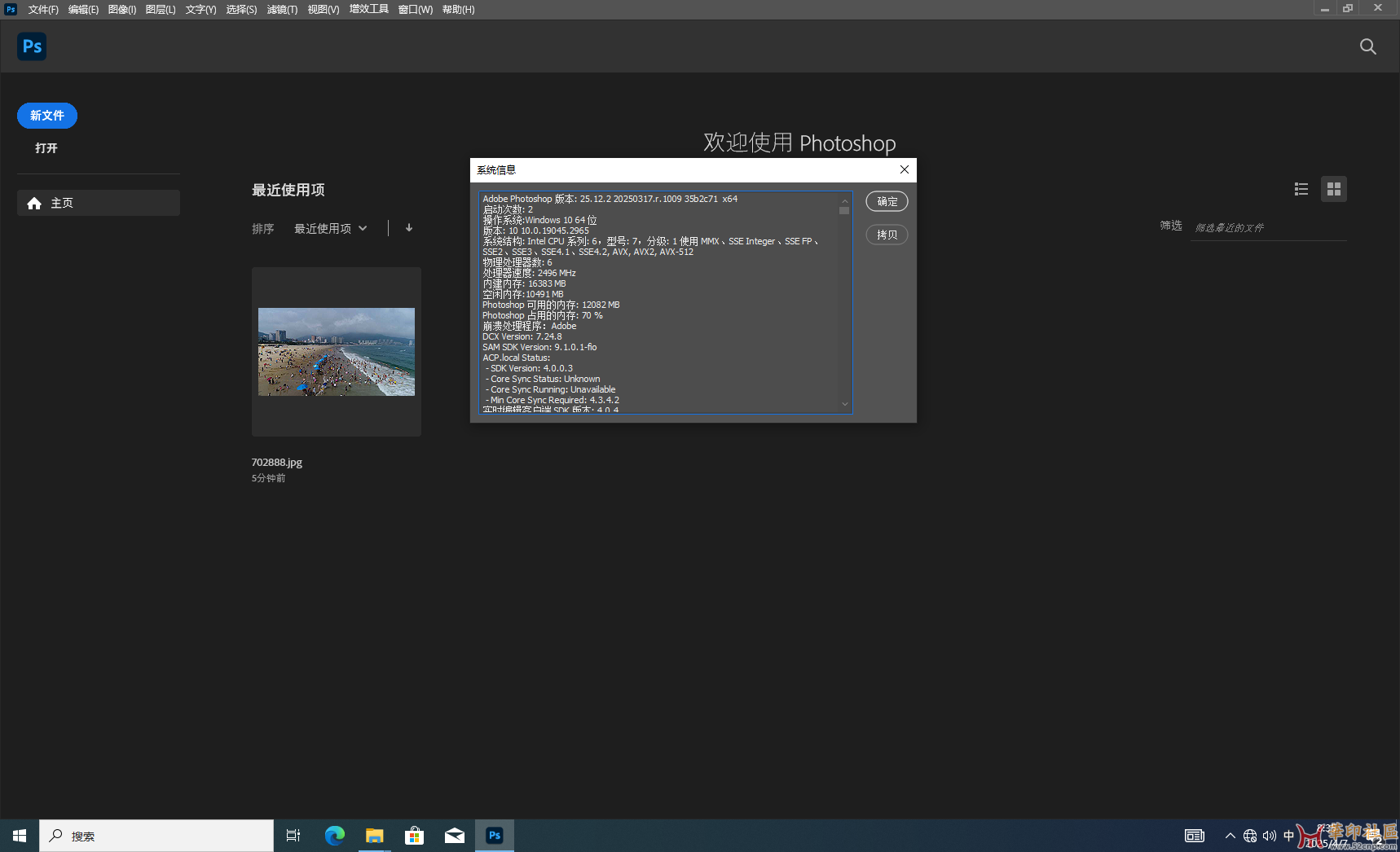Open volume speaker tray icon
The image size is (1400, 852).
pos(1270,836)
